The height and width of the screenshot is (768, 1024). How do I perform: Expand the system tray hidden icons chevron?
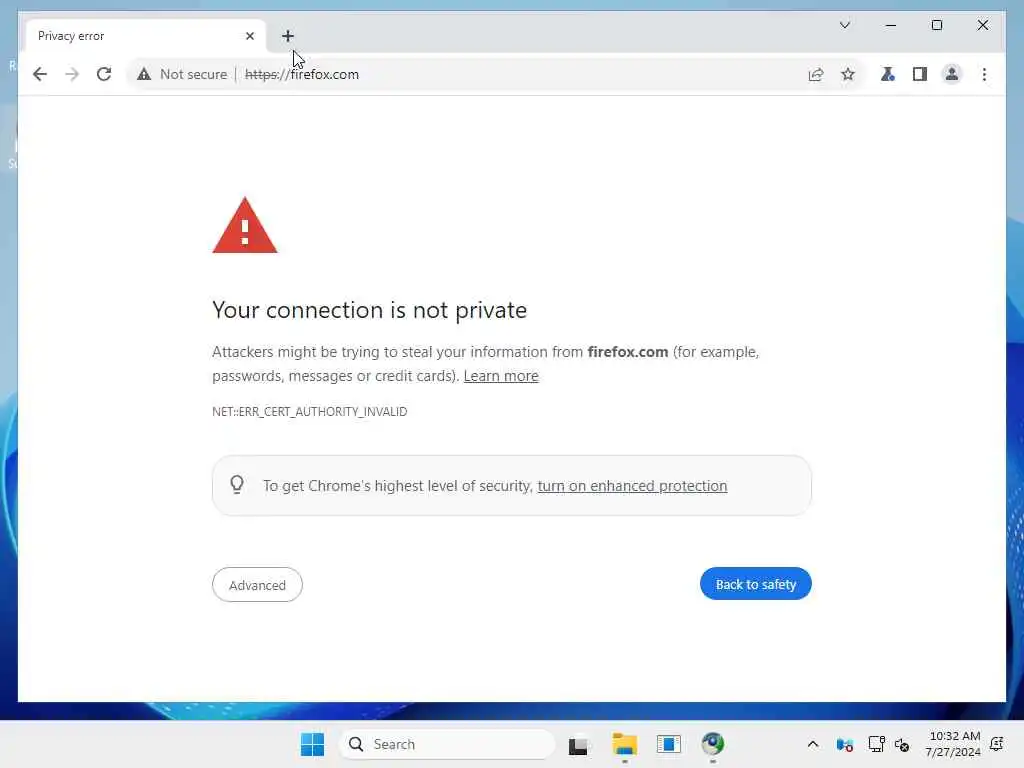tap(812, 744)
